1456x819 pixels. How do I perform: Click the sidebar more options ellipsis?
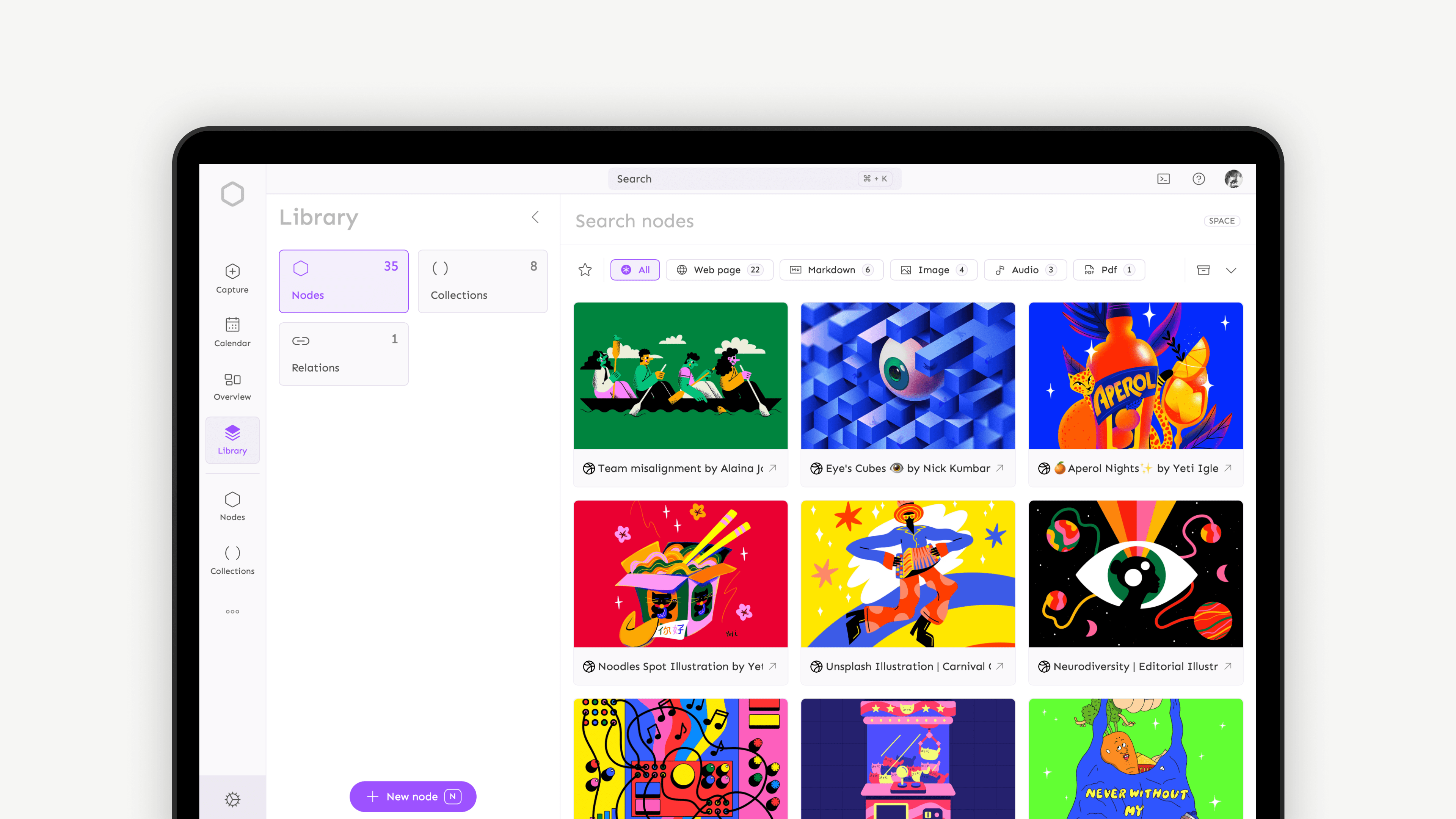[x=232, y=612]
